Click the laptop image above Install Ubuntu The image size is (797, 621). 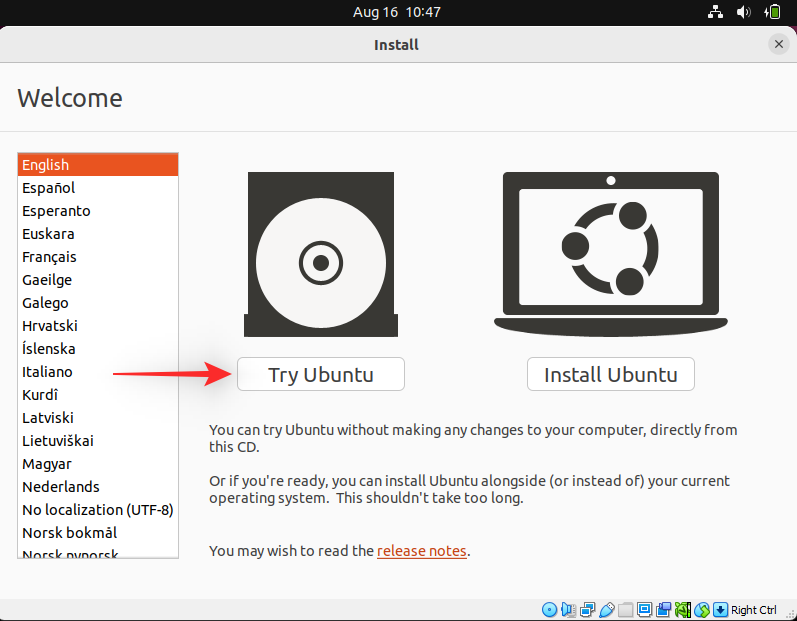click(610, 254)
